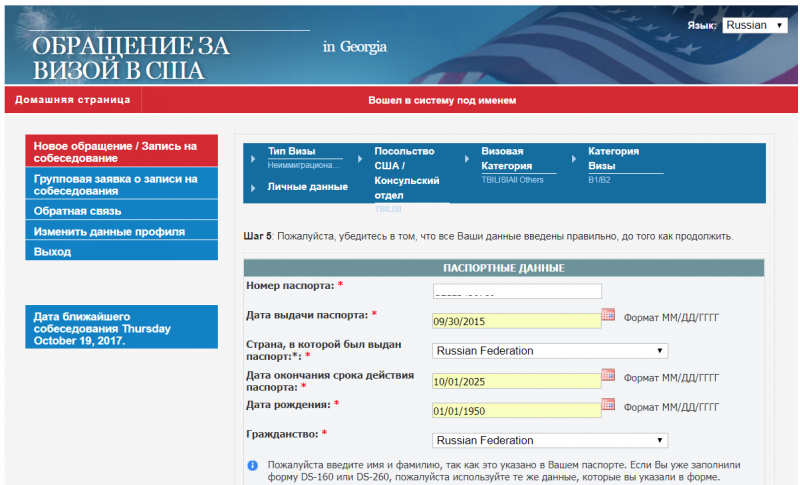Image resolution: width=800 pixels, height=485 pixels.
Task: Open Изменить данные профиля
Action: click(x=121, y=231)
